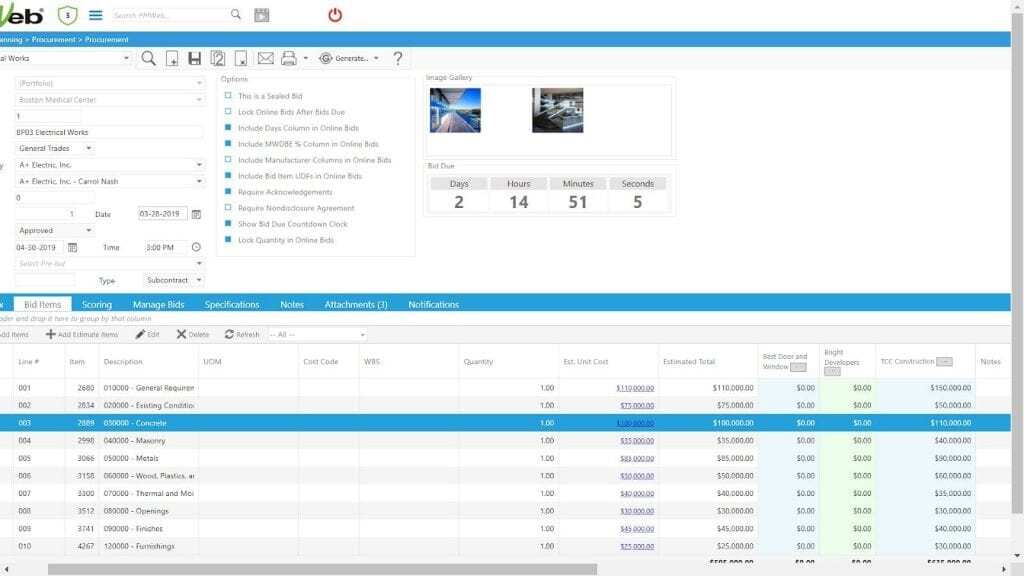
Task: Open the calendar picker beside 03-28-2019 date
Action: click(196, 214)
